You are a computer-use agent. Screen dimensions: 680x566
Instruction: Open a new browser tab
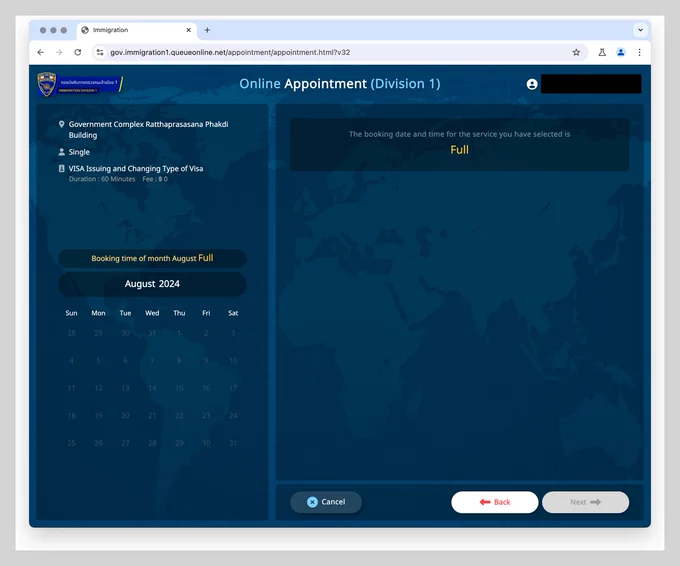207,30
